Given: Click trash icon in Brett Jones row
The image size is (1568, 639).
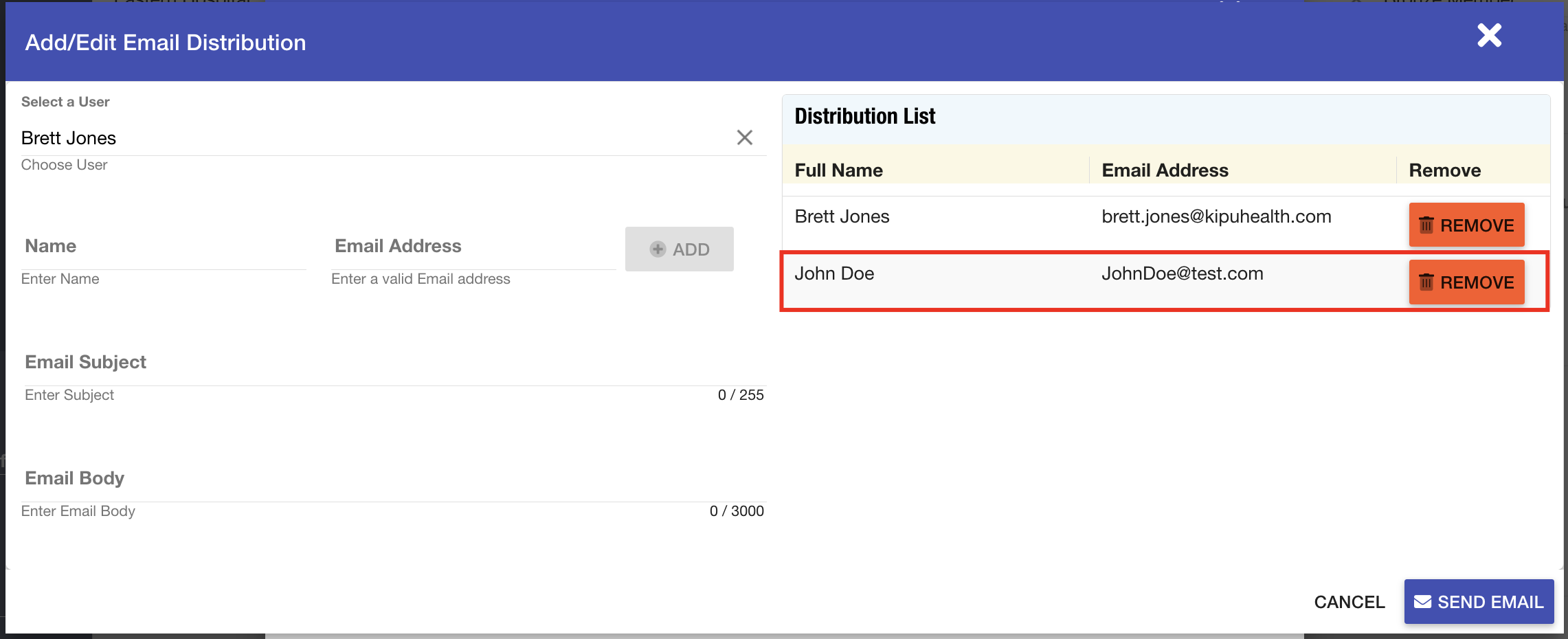Looking at the screenshot, I should coord(1426,225).
